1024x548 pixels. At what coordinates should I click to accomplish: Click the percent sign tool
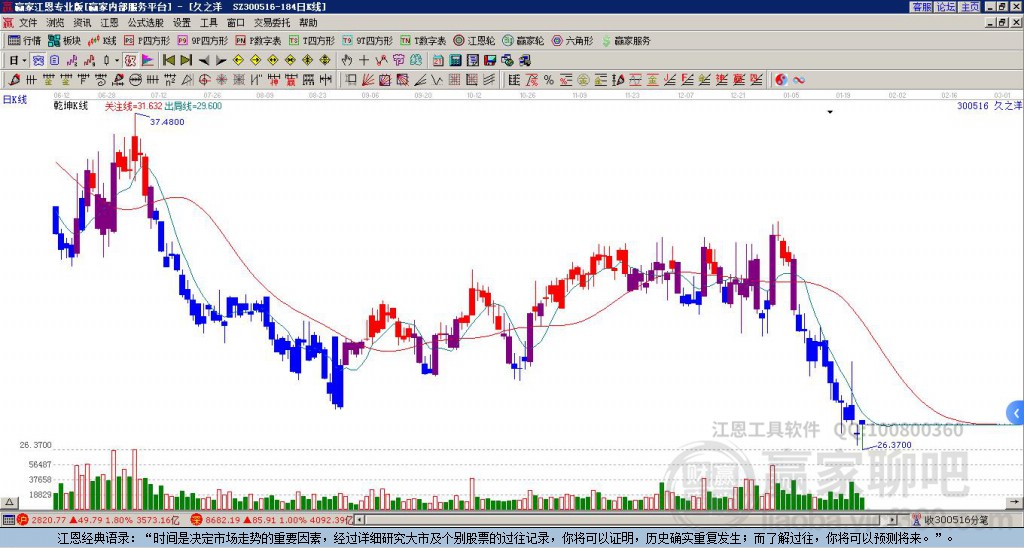(549, 80)
